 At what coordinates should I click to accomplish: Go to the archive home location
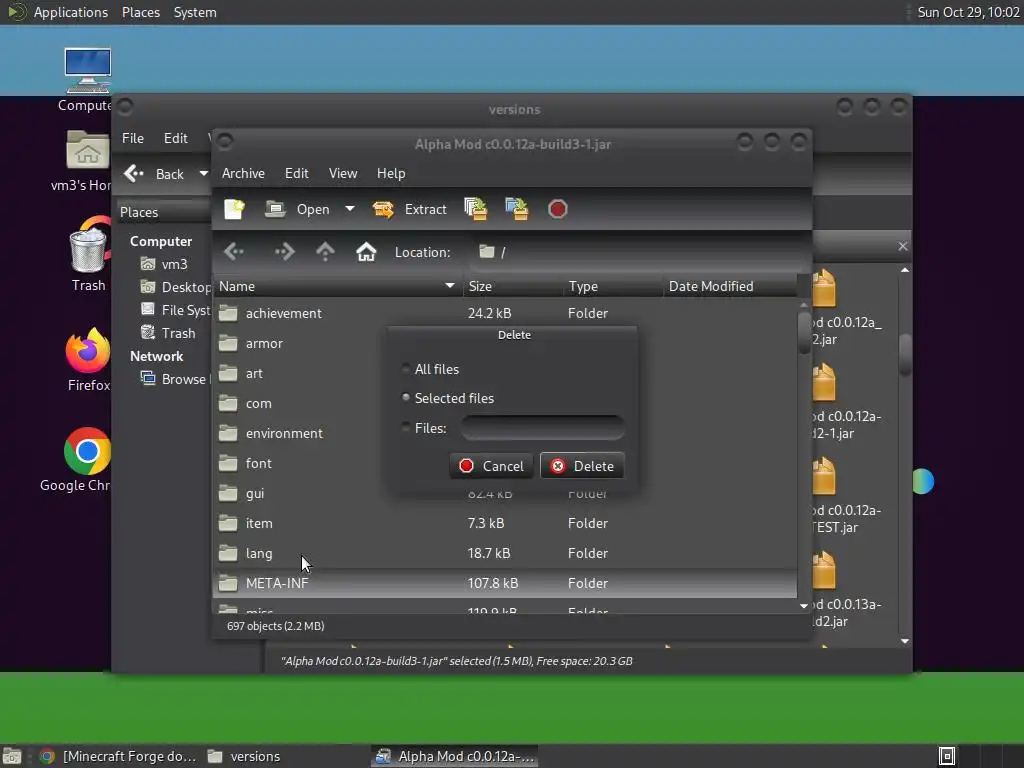click(366, 251)
